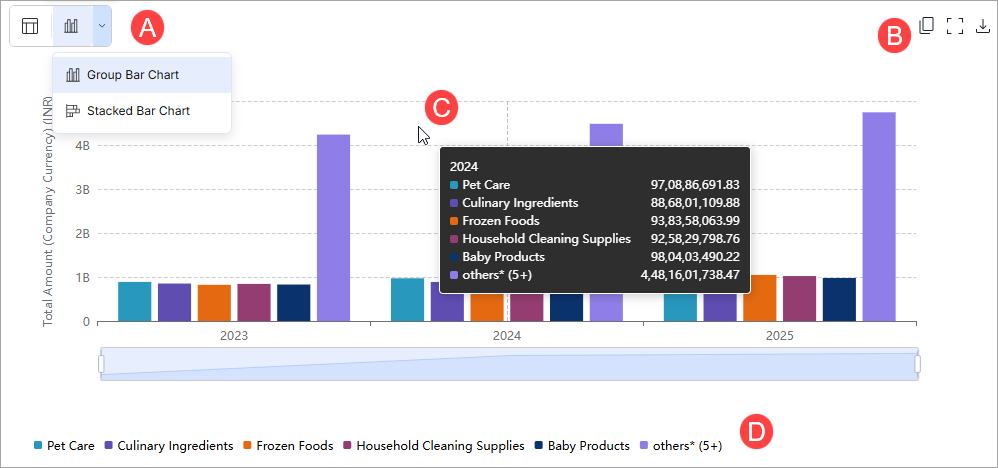Choose Group Bar Chart from the menu
The image size is (998, 468).
(x=132, y=75)
